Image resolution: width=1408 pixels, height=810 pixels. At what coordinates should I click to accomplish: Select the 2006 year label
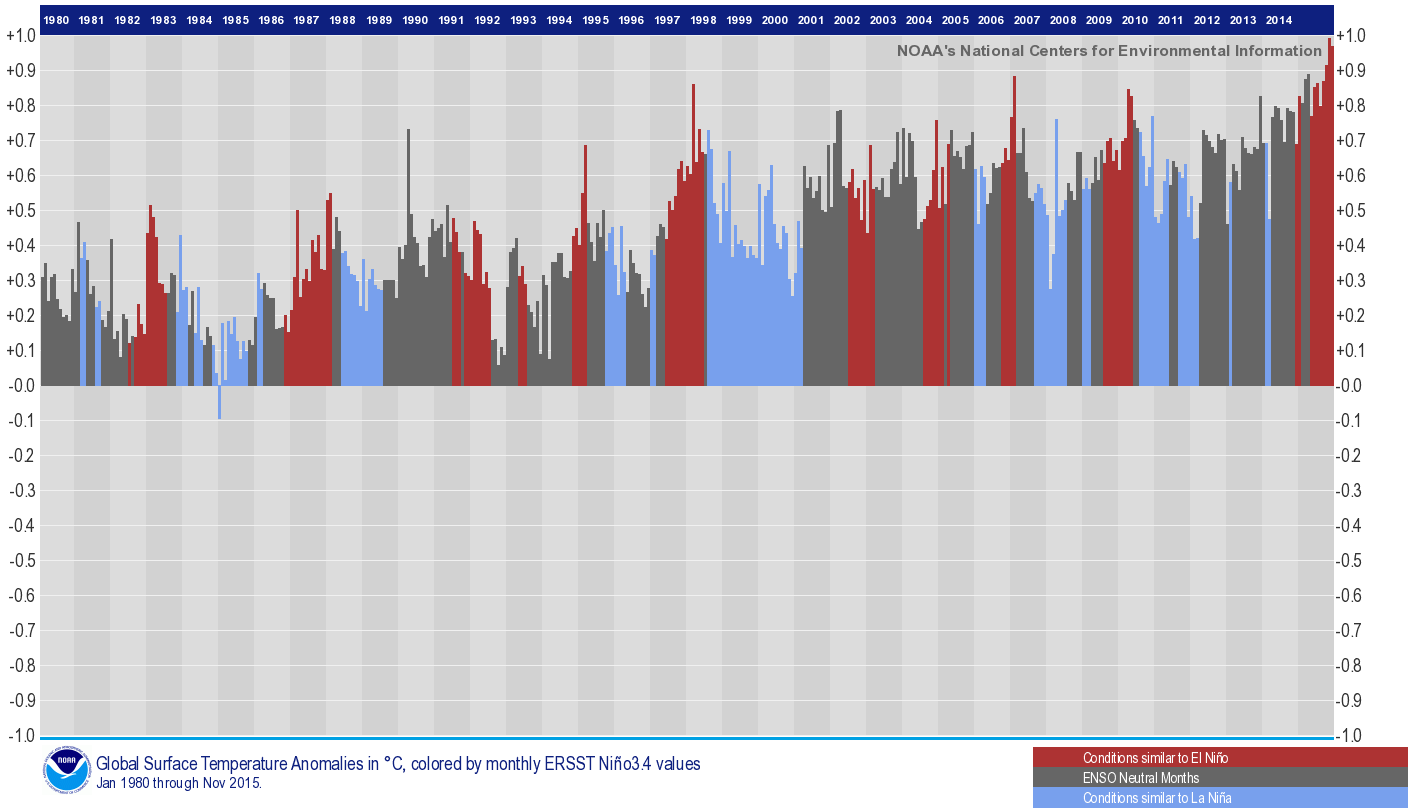[x=991, y=20]
